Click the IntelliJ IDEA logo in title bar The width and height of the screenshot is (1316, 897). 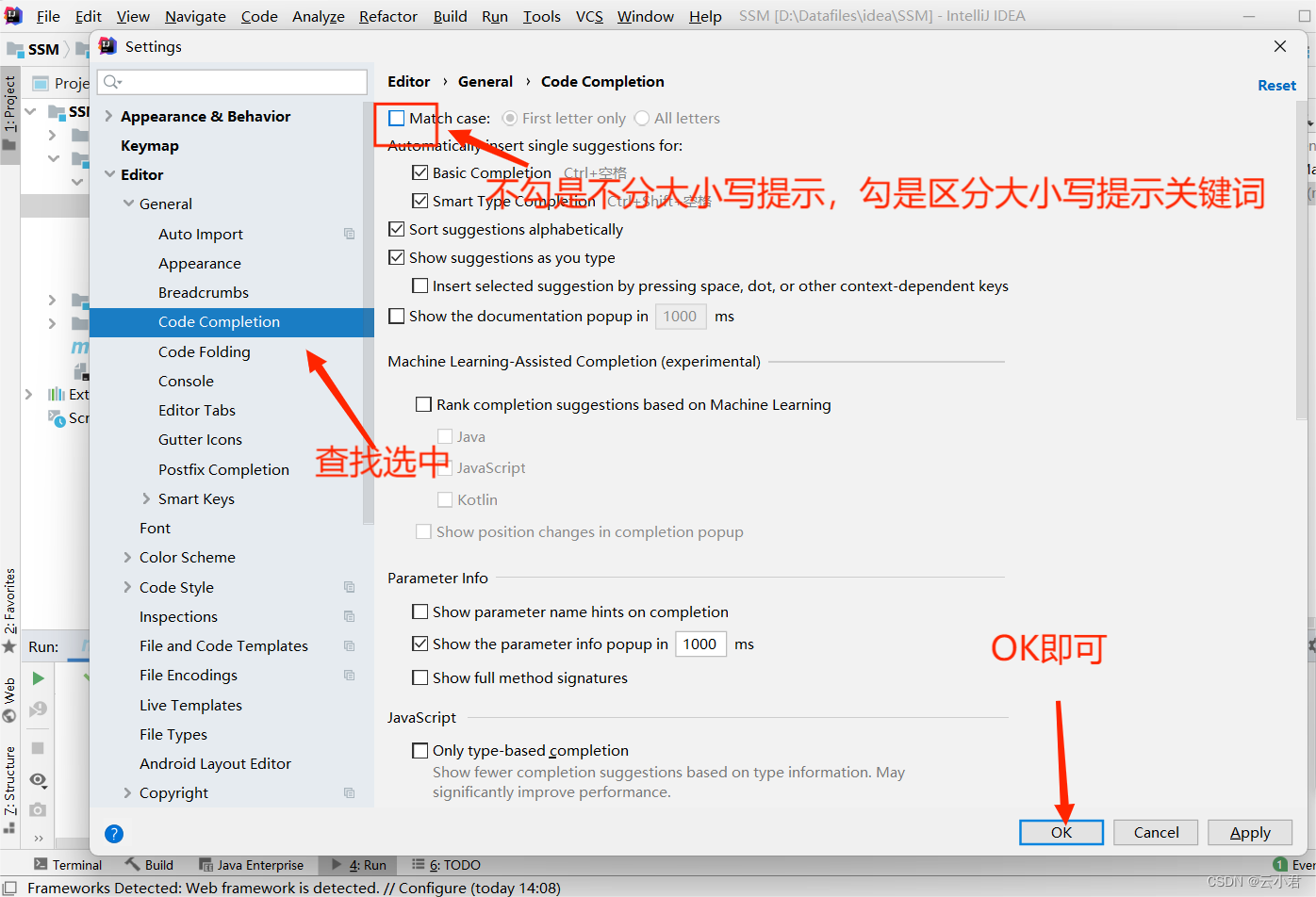[13, 15]
